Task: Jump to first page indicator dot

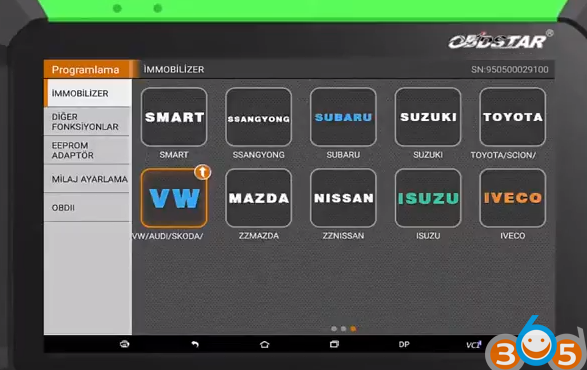Action: tap(334, 329)
